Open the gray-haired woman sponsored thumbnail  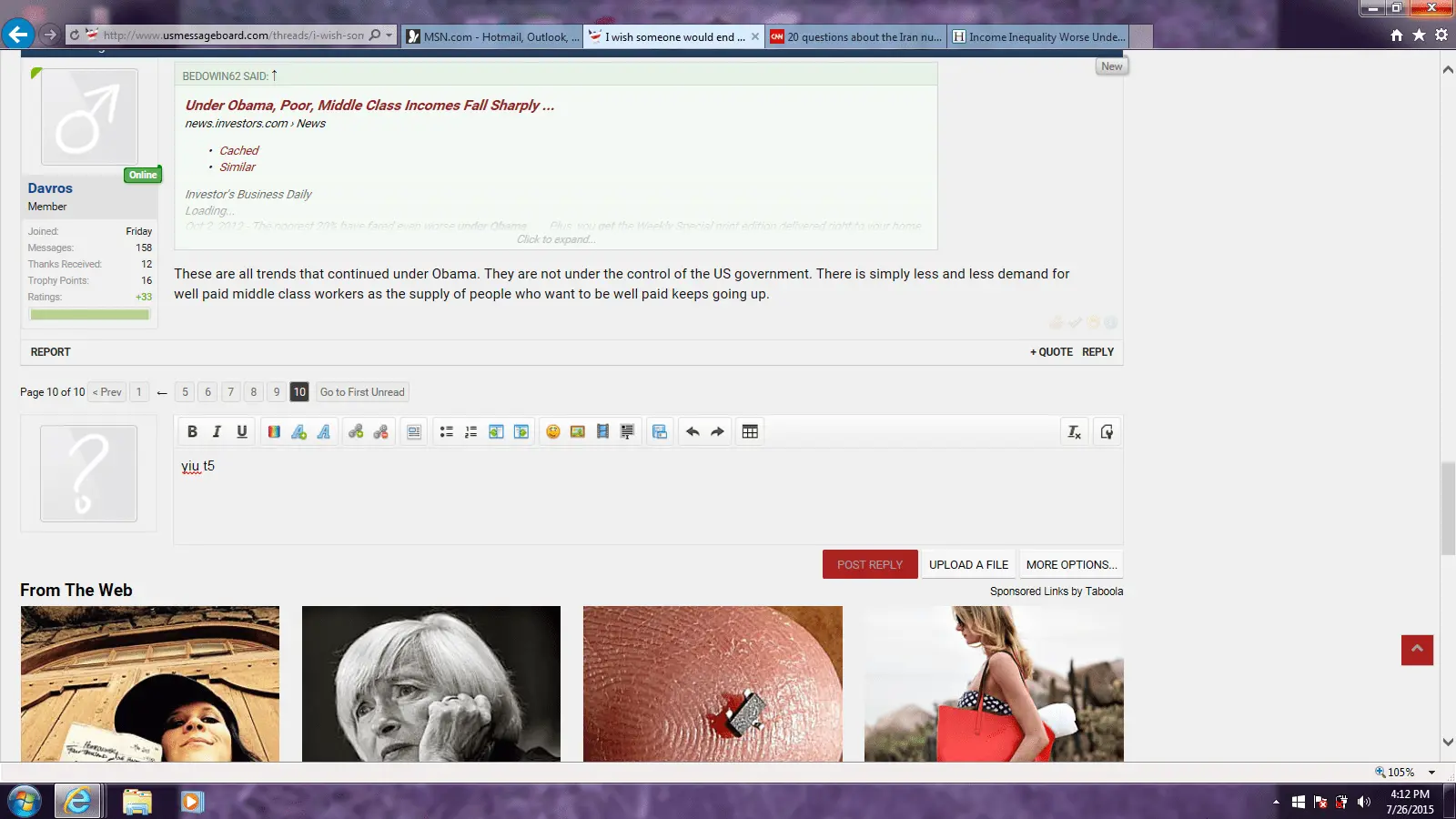click(431, 684)
